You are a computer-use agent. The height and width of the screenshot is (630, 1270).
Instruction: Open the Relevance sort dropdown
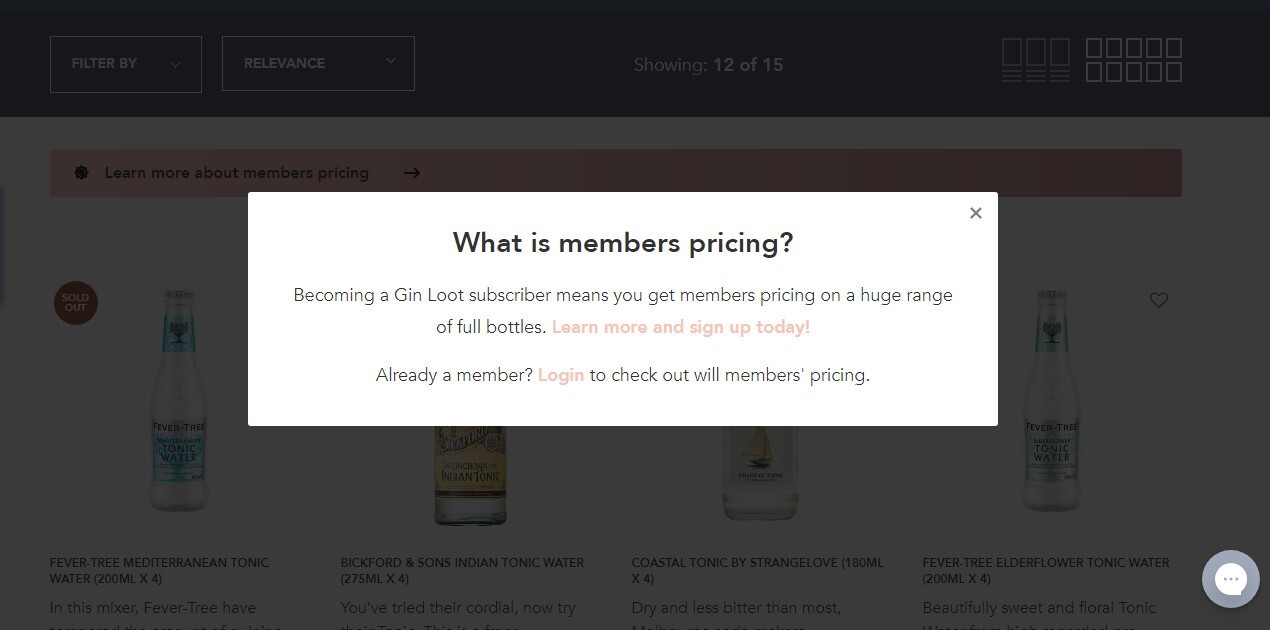click(318, 63)
